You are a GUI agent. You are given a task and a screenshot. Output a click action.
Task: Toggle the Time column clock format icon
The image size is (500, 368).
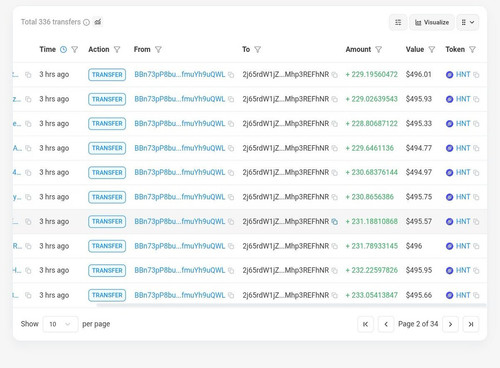[x=63, y=50]
